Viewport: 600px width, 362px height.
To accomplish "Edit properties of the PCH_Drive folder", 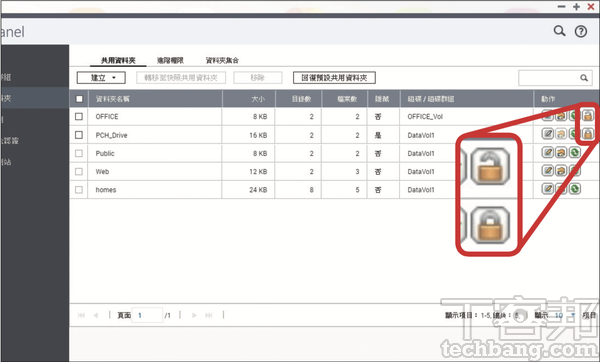I will (548, 134).
